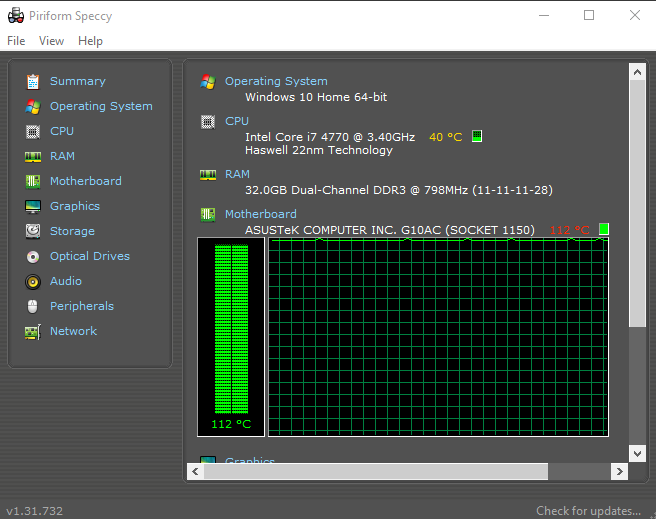Click the Motherboard icon in summary panel
The height and width of the screenshot is (519, 656).
coord(208,215)
